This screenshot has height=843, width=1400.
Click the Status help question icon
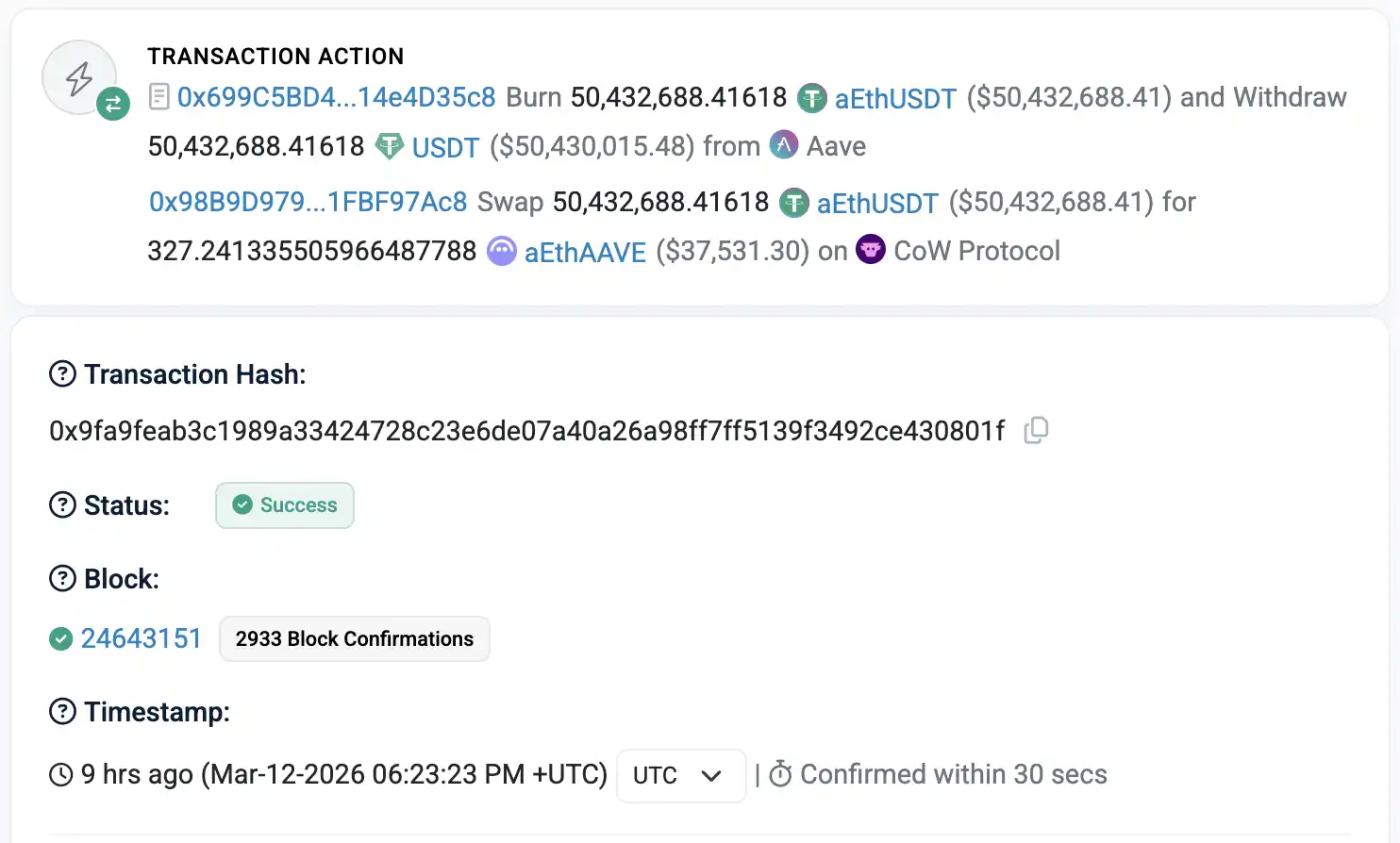(62, 505)
